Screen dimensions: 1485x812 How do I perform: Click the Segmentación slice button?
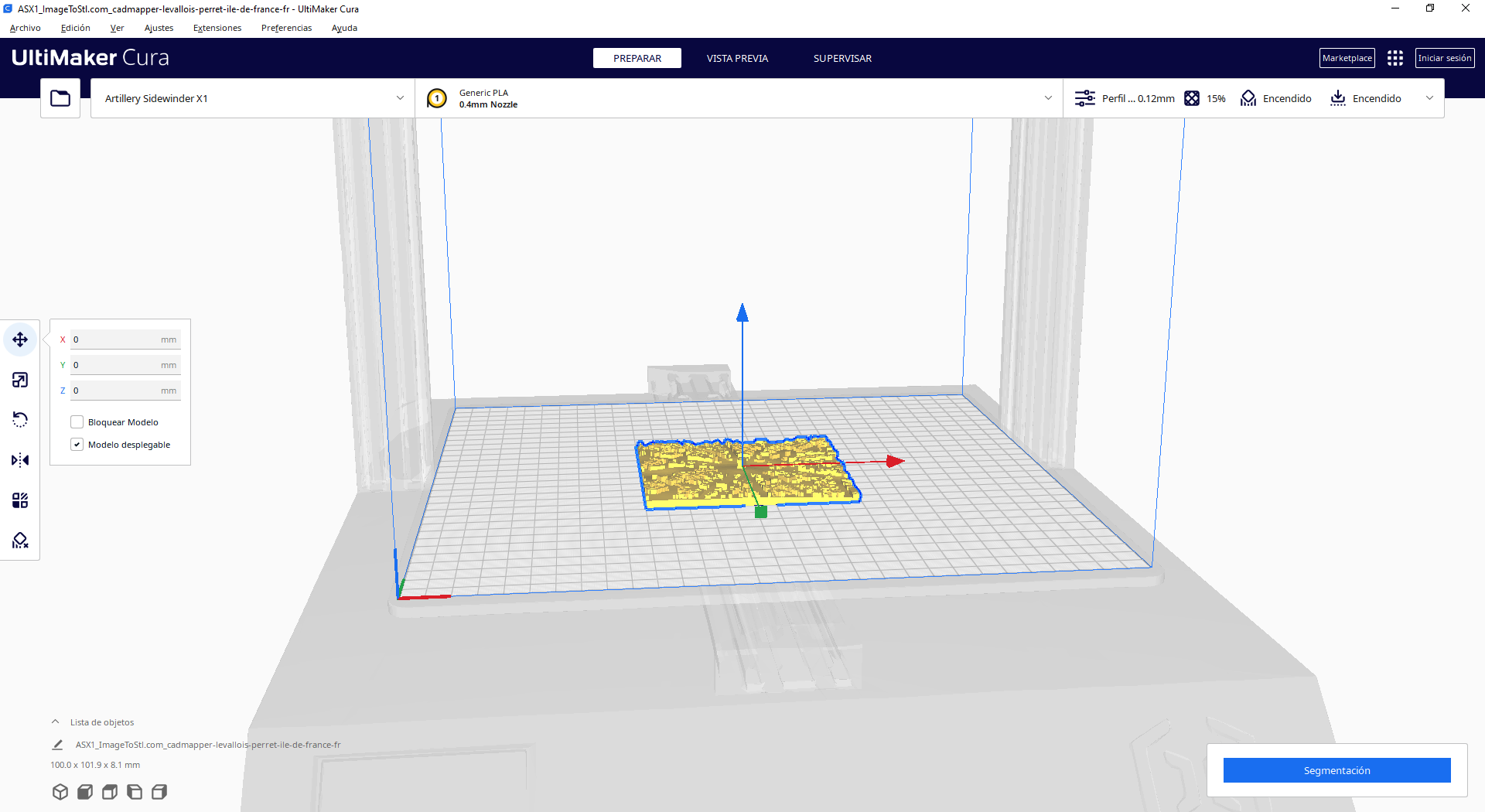1336,770
